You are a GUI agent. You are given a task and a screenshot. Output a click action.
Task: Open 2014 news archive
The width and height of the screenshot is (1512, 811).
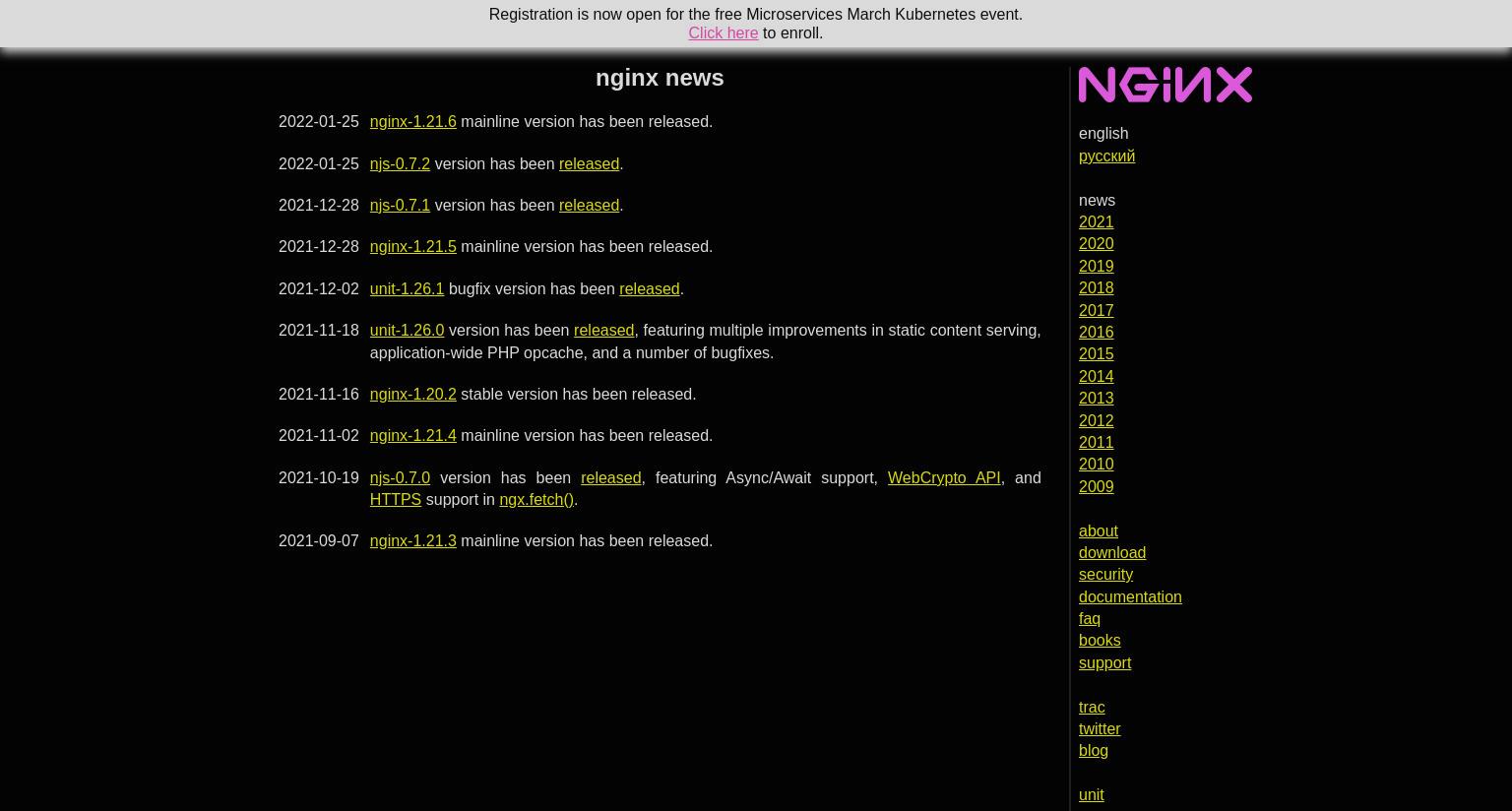1096,376
